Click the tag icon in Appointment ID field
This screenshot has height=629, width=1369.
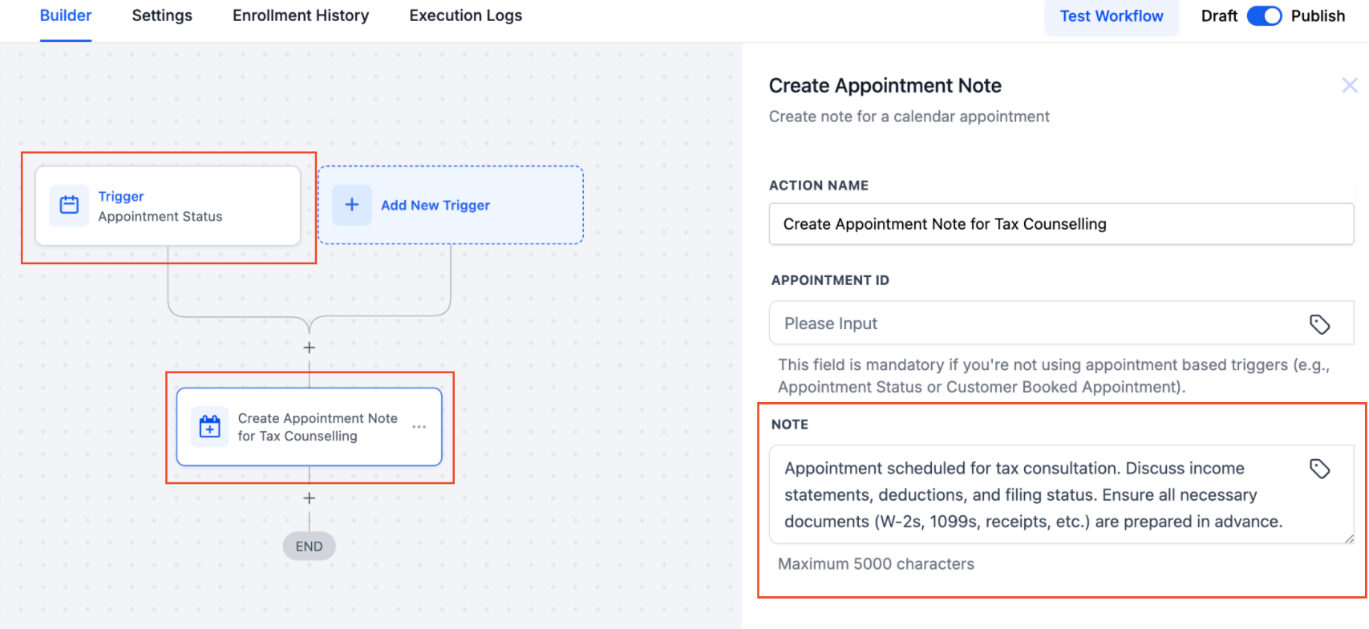(1319, 324)
